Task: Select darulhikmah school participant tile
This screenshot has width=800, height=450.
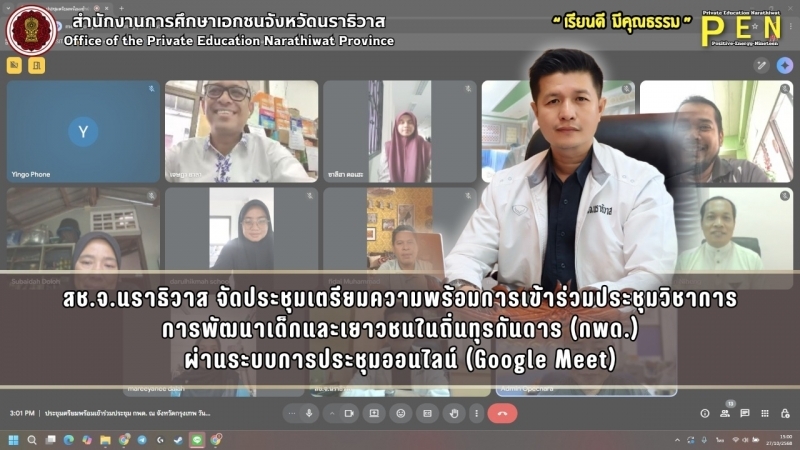Action: click(x=241, y=238)
